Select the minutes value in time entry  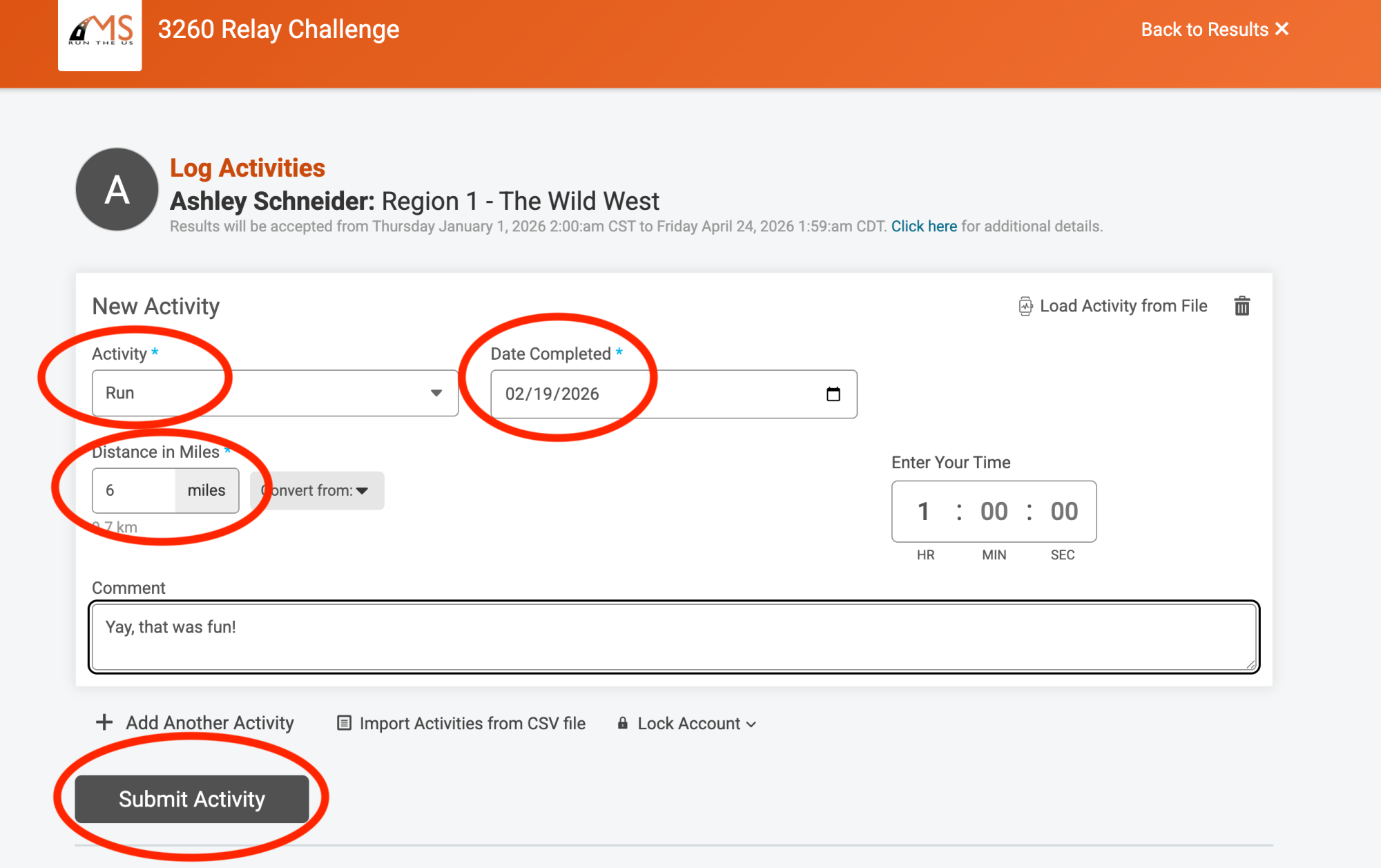(x=994, y=512)
